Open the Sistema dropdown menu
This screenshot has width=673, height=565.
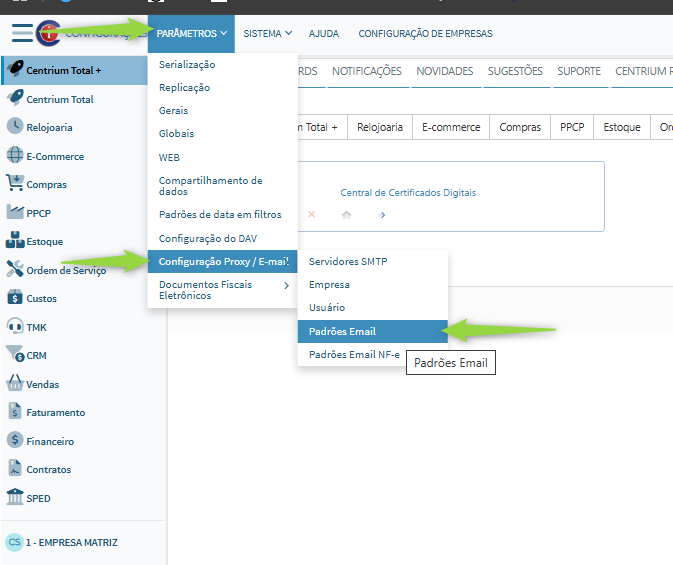click(x=267, y=34)
